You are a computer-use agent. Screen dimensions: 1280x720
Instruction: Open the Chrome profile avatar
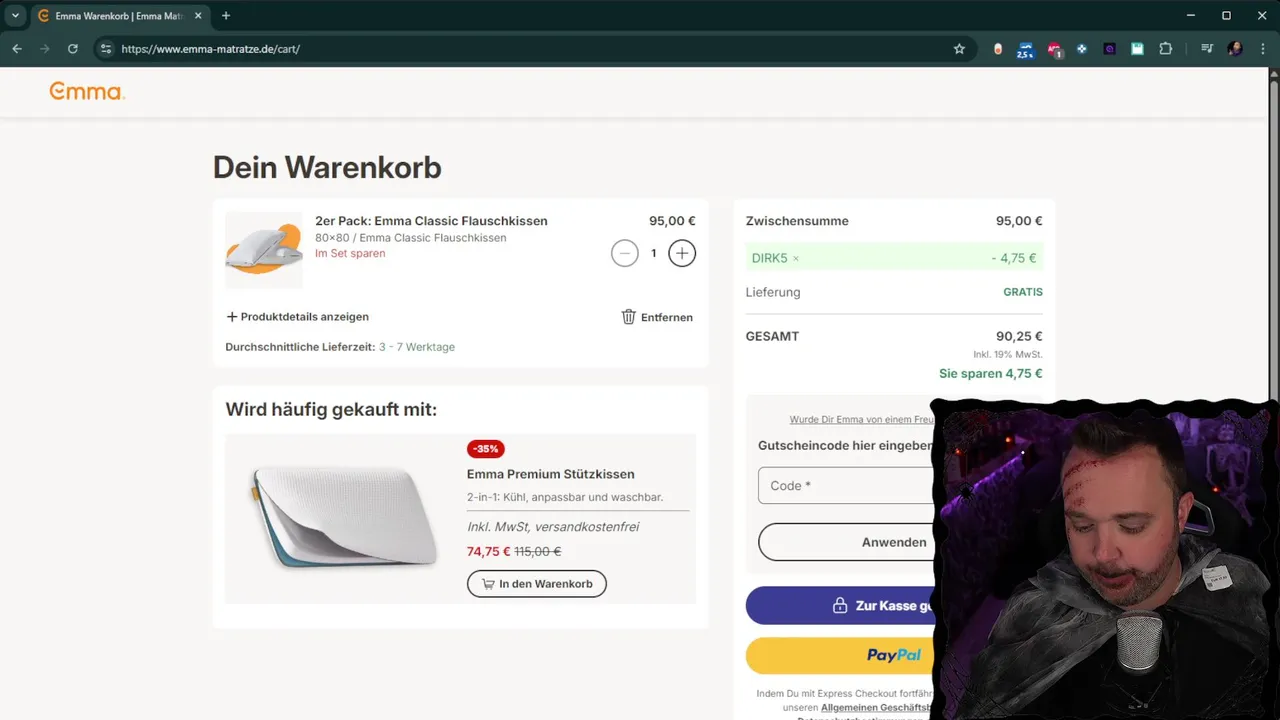point(1235,49)
